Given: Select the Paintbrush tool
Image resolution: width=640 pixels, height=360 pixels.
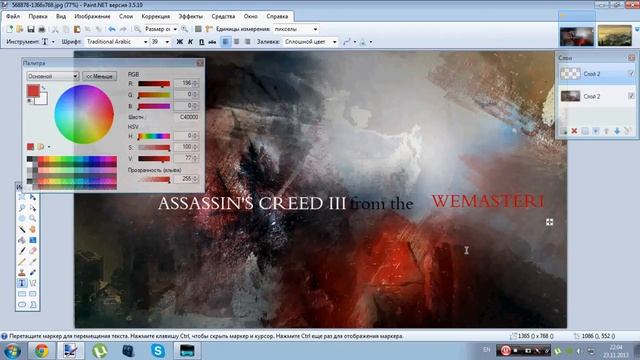Looking at the screenshot, I should [x=22, y=251].
